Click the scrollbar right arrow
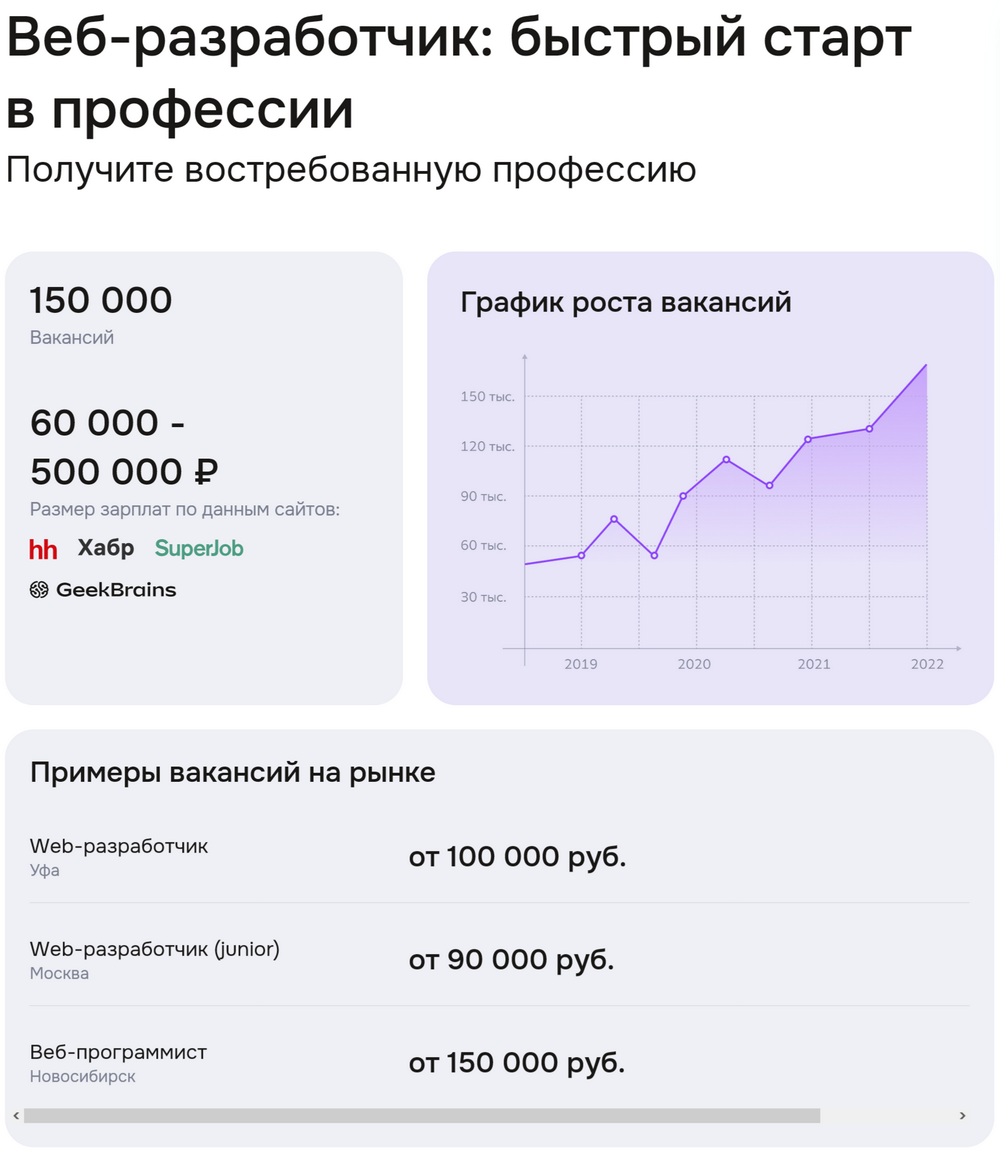 [x=962, y=1115]
